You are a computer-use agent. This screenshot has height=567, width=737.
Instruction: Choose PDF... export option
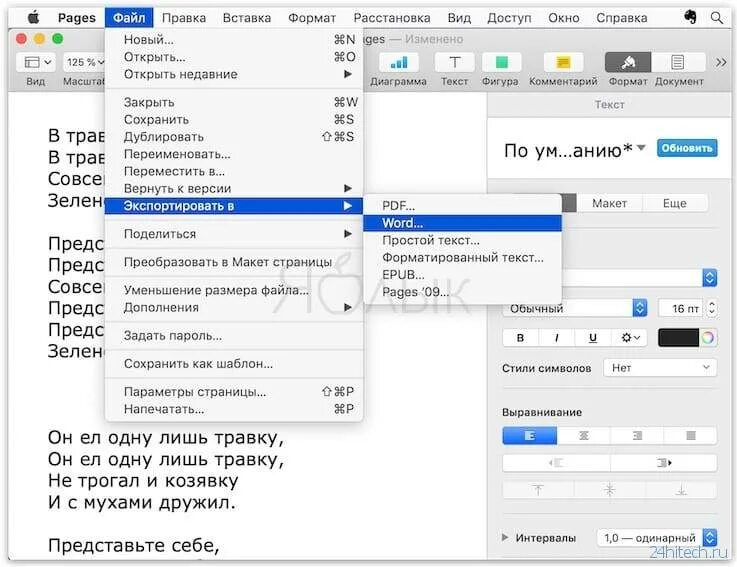coord(463,205)
